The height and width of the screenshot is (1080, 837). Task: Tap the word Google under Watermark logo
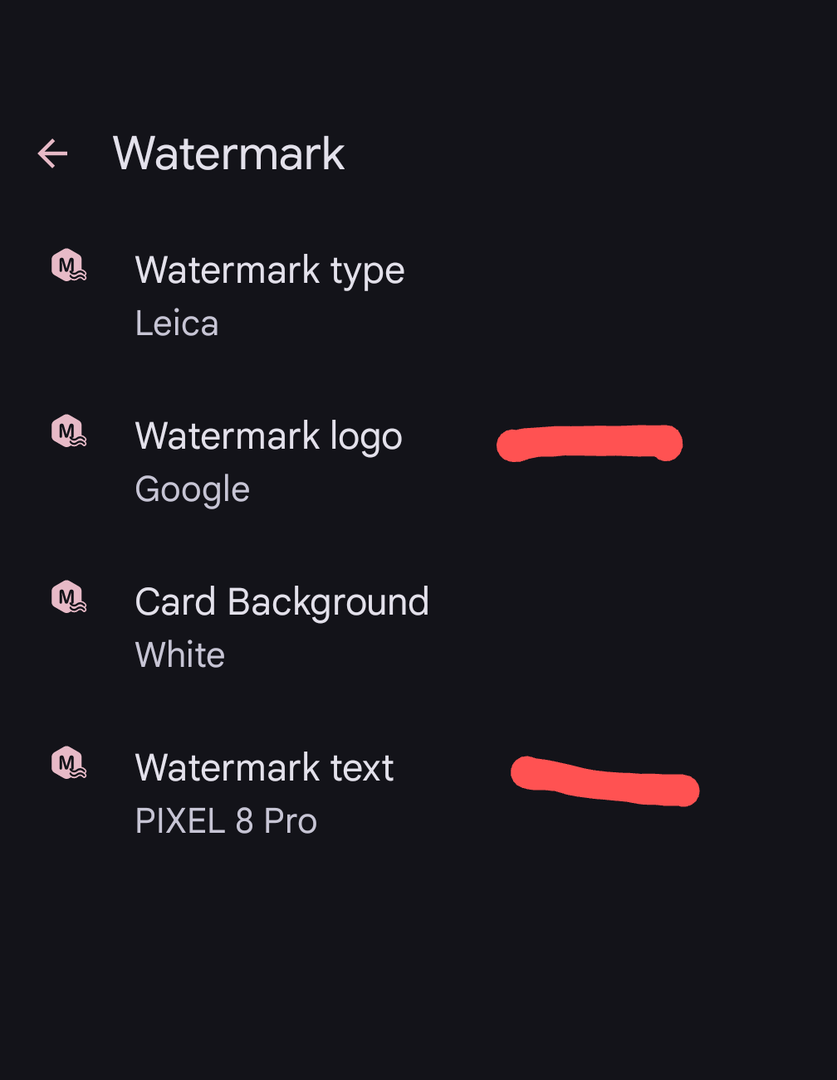192,489
